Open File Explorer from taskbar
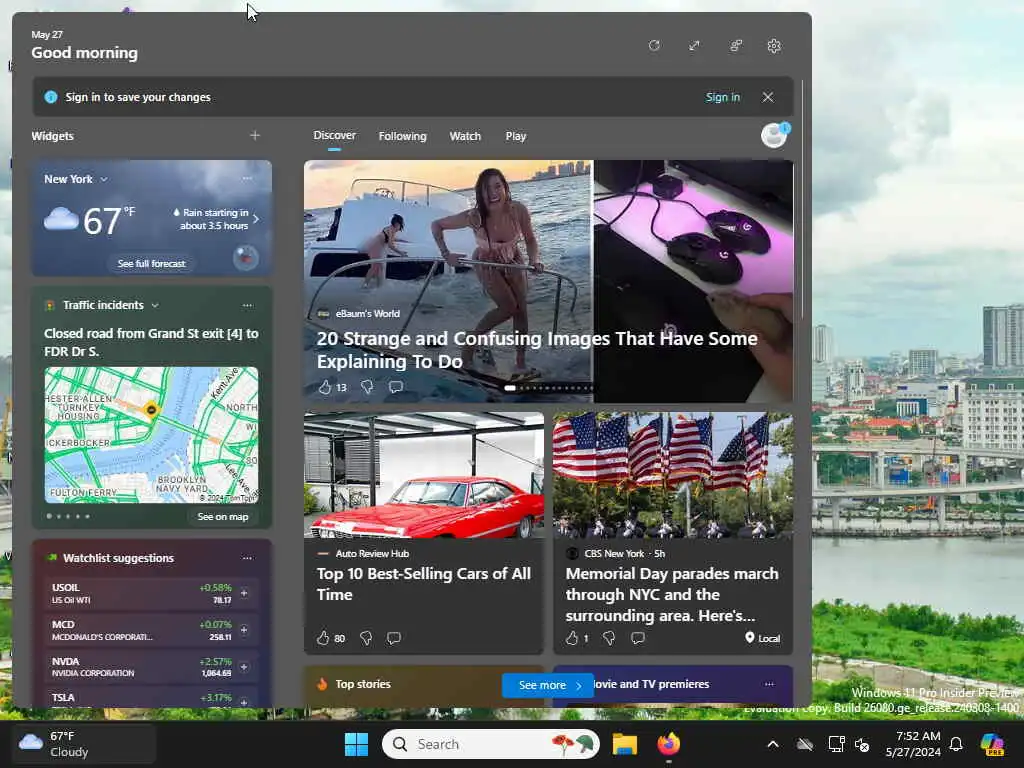 pyautogui.click(x=624, y=744)
